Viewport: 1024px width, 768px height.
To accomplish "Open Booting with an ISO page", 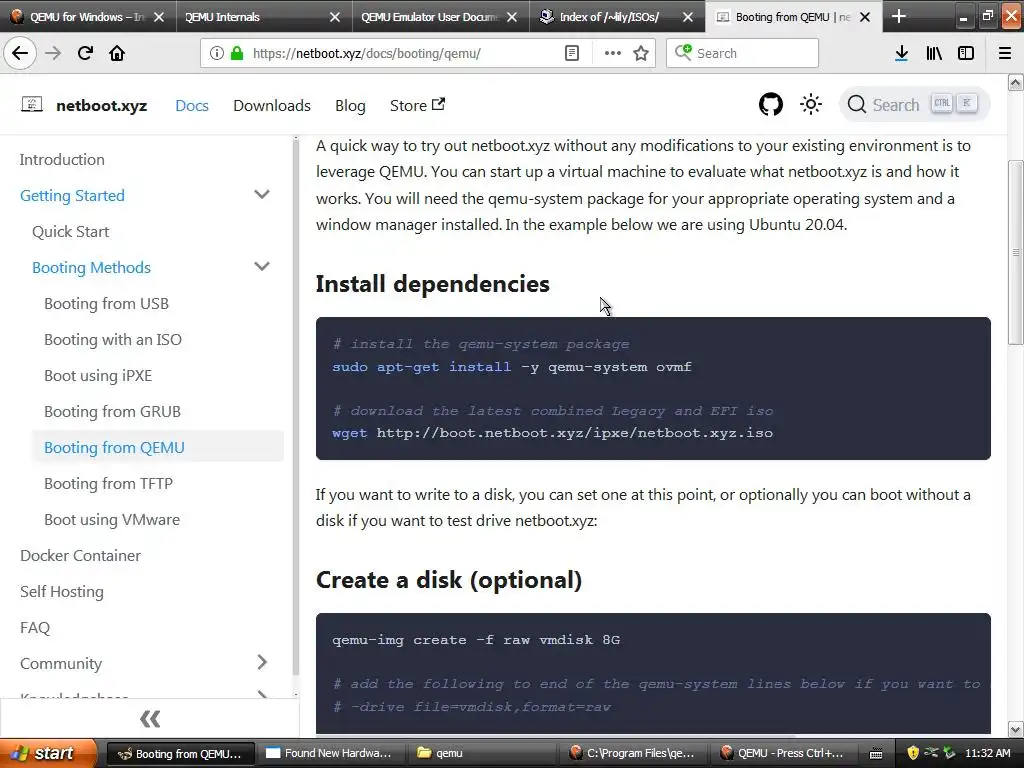I will tap(113, 339).
